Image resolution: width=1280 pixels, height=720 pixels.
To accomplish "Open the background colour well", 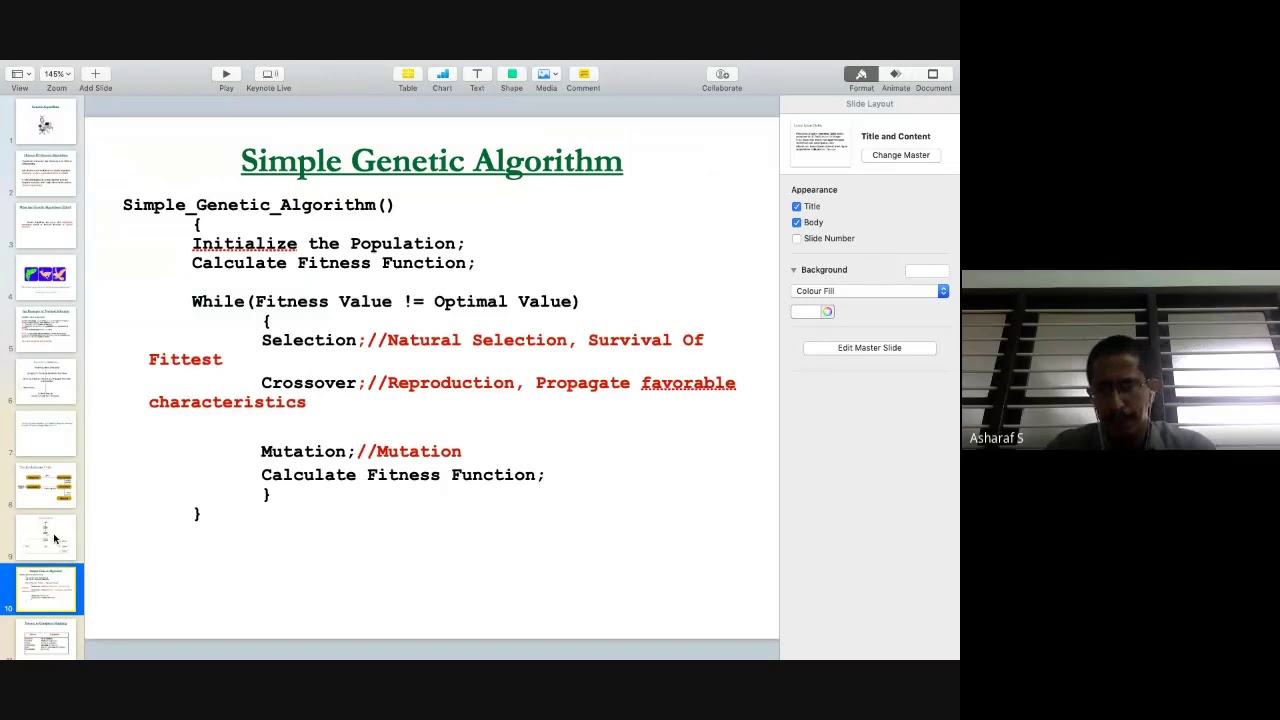I will (x=805, y=312).
